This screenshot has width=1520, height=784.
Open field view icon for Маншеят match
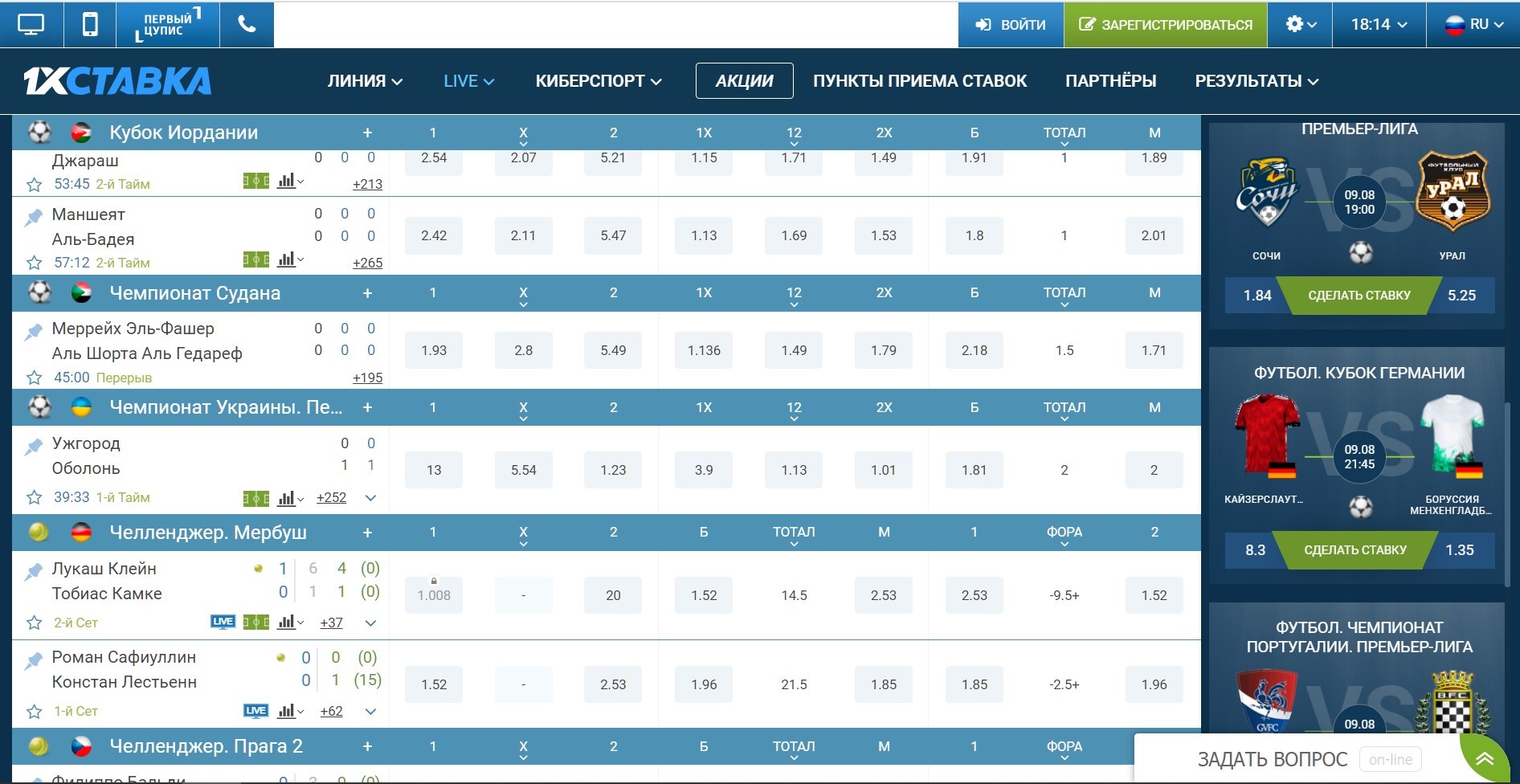256,259
